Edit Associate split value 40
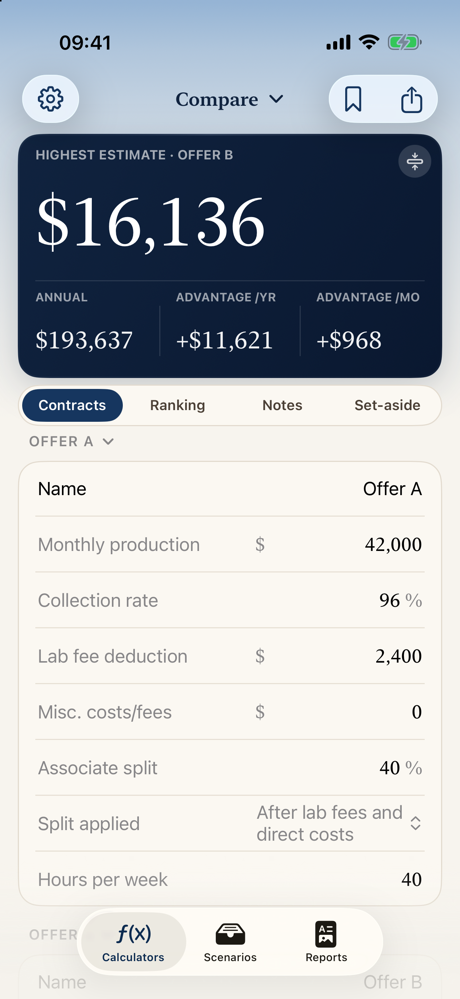The height and width of the screenshot is (999, 460). 389,768
